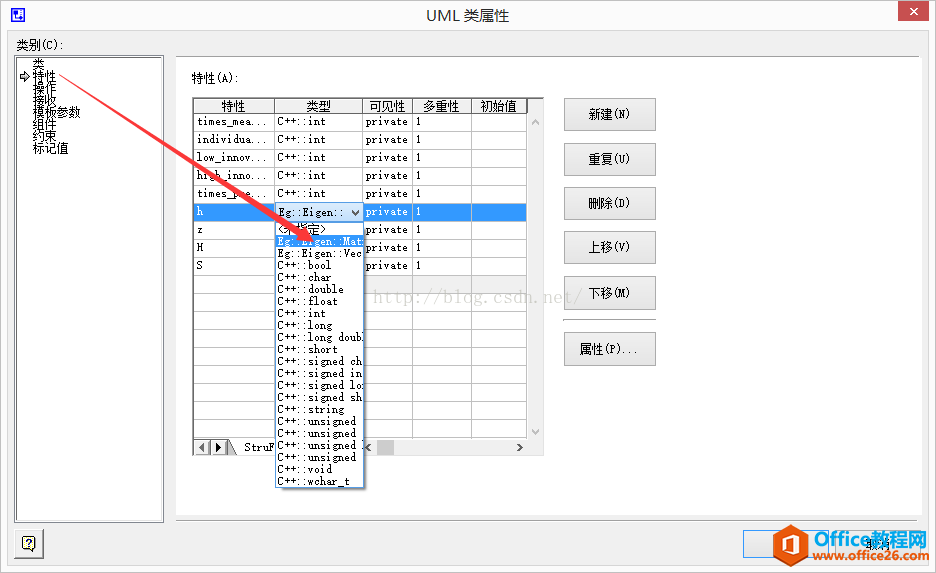Click the horizontal scrollbar right arrow

(x=519, y=447)
